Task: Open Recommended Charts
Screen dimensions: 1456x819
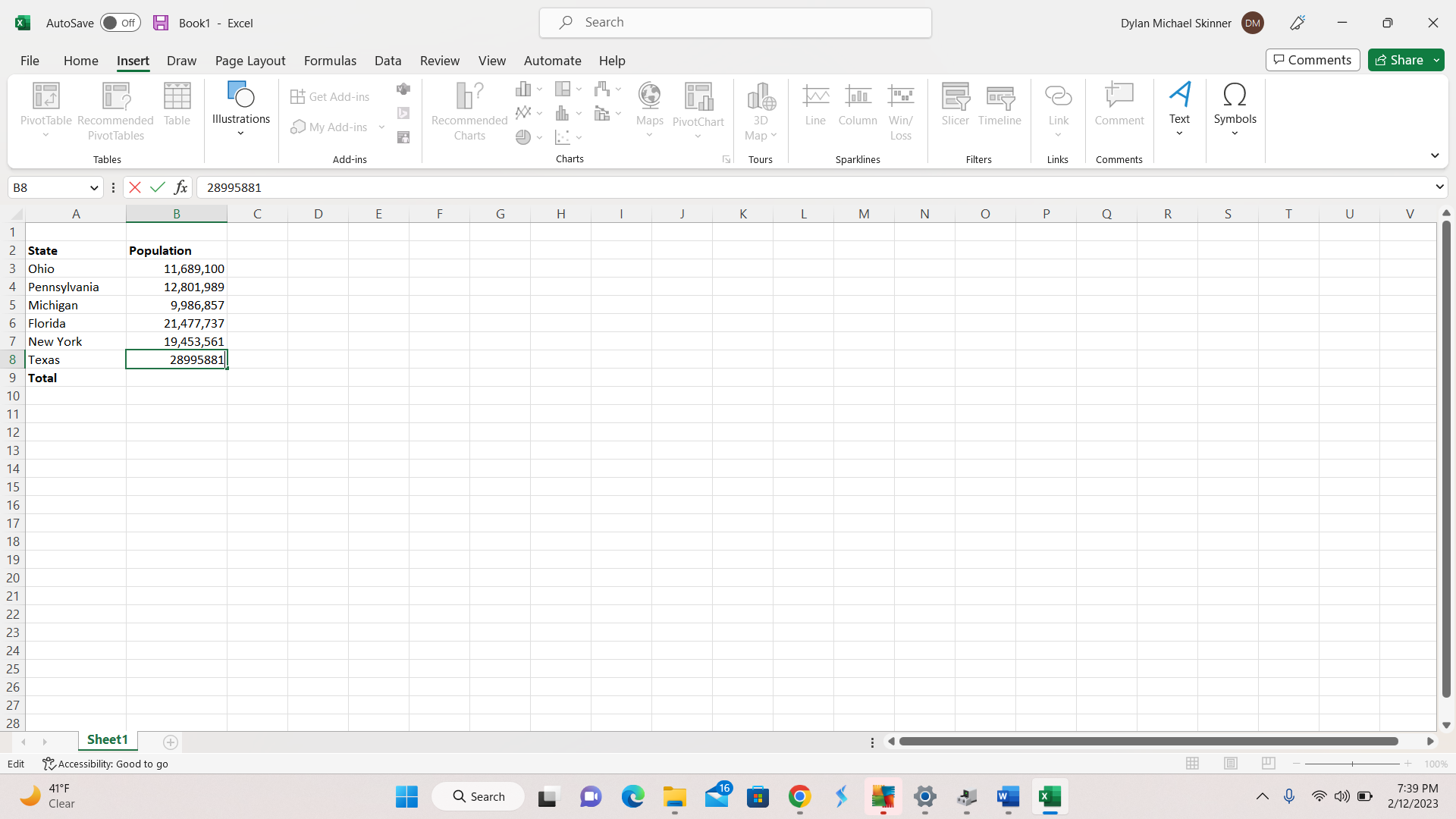Action: pyautogui.click(x=469, y=110)
